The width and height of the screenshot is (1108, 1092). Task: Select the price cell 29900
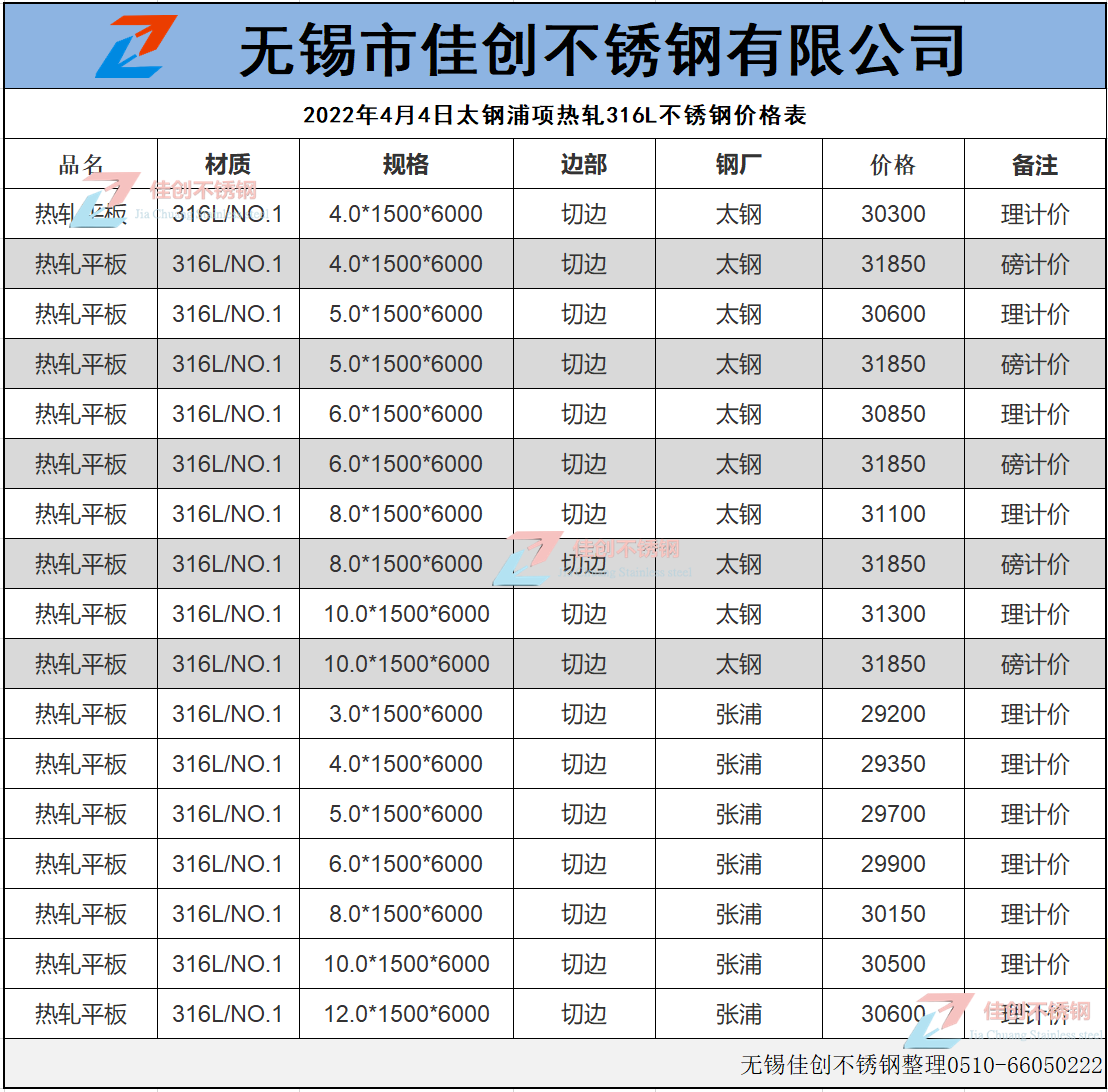[893, 864]
